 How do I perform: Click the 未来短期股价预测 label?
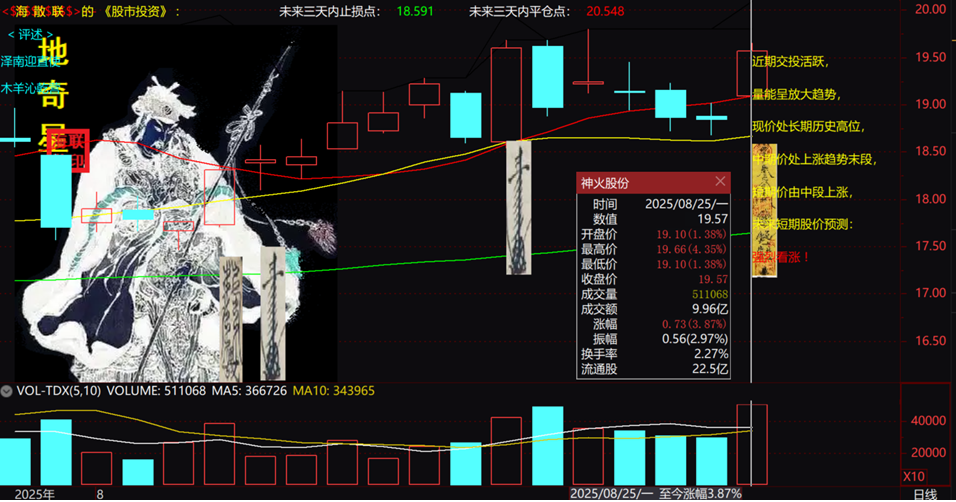pos(802,224)
